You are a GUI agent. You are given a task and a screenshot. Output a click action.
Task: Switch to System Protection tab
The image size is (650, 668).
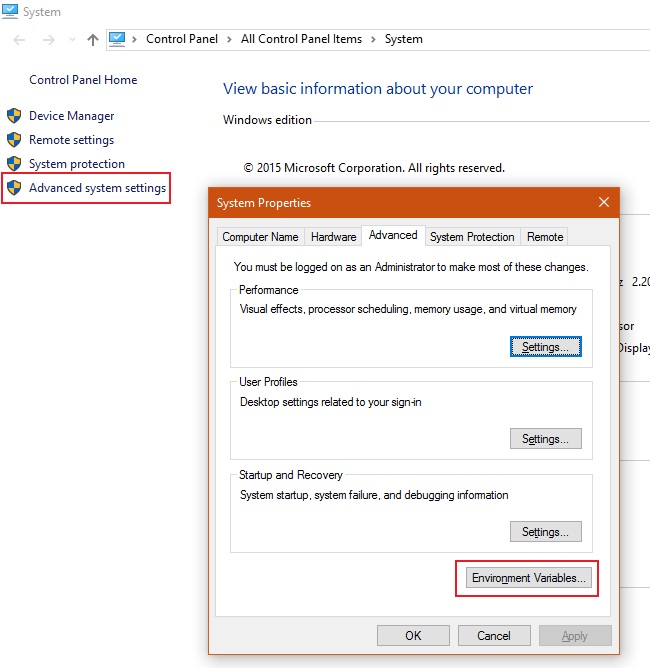[x=472, y=237]
